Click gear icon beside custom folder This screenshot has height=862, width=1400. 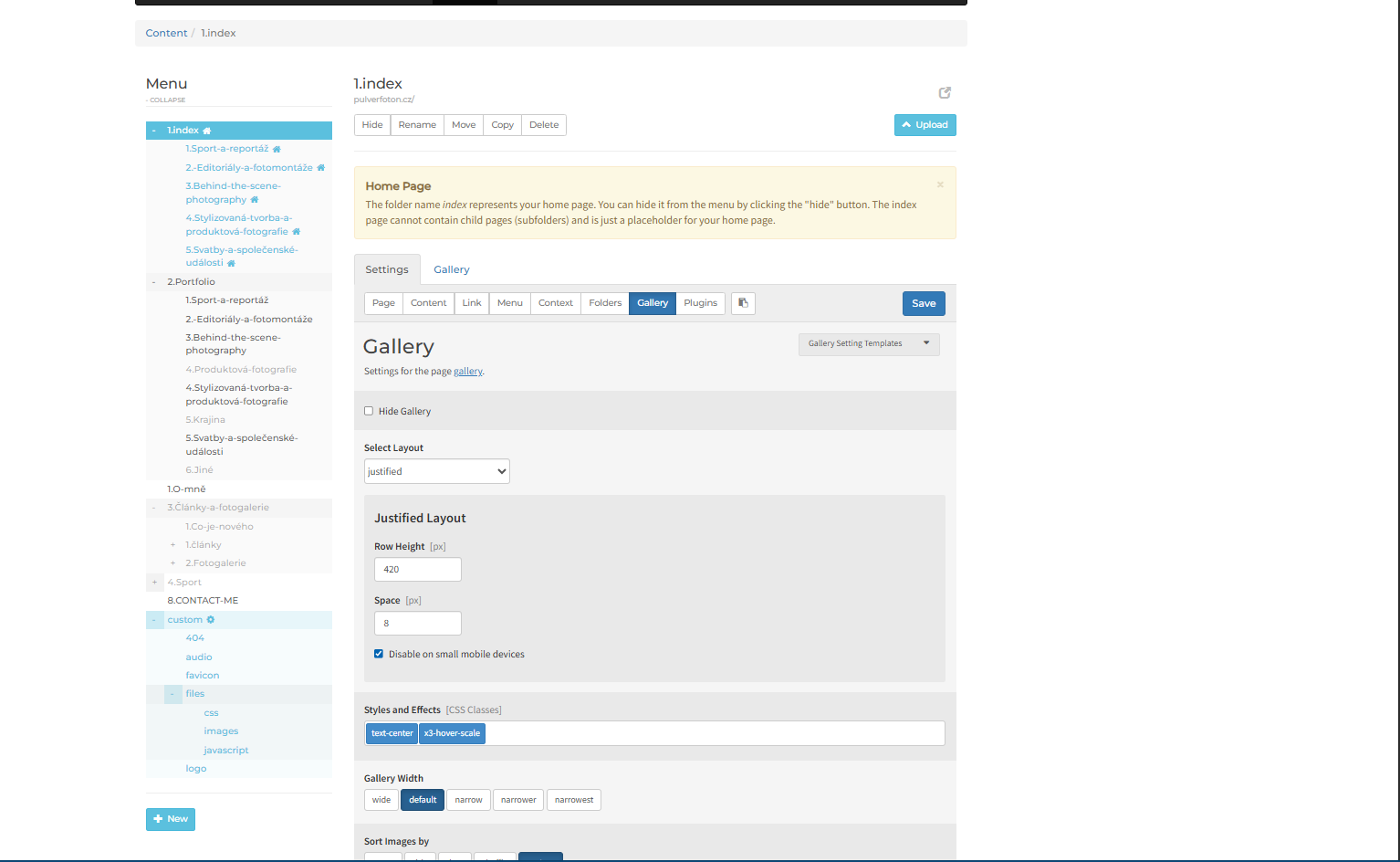pos(211,619)
